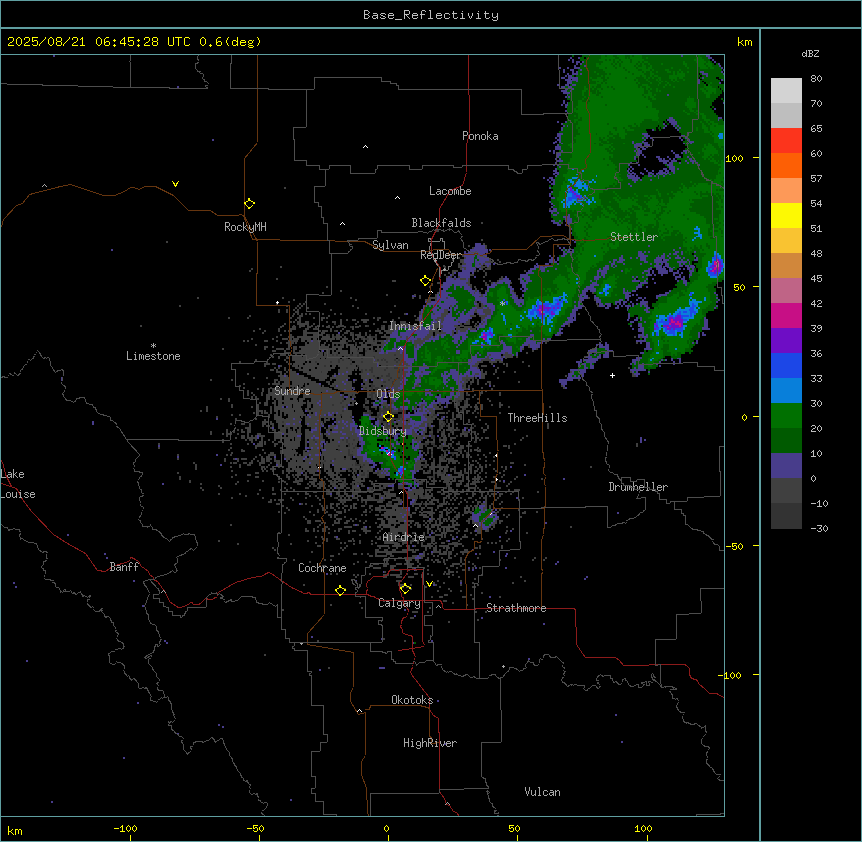Click the yellow diamond marker above RockyMH
The image size is (862, 842).
pyautogui.click(x=249, y=204)
